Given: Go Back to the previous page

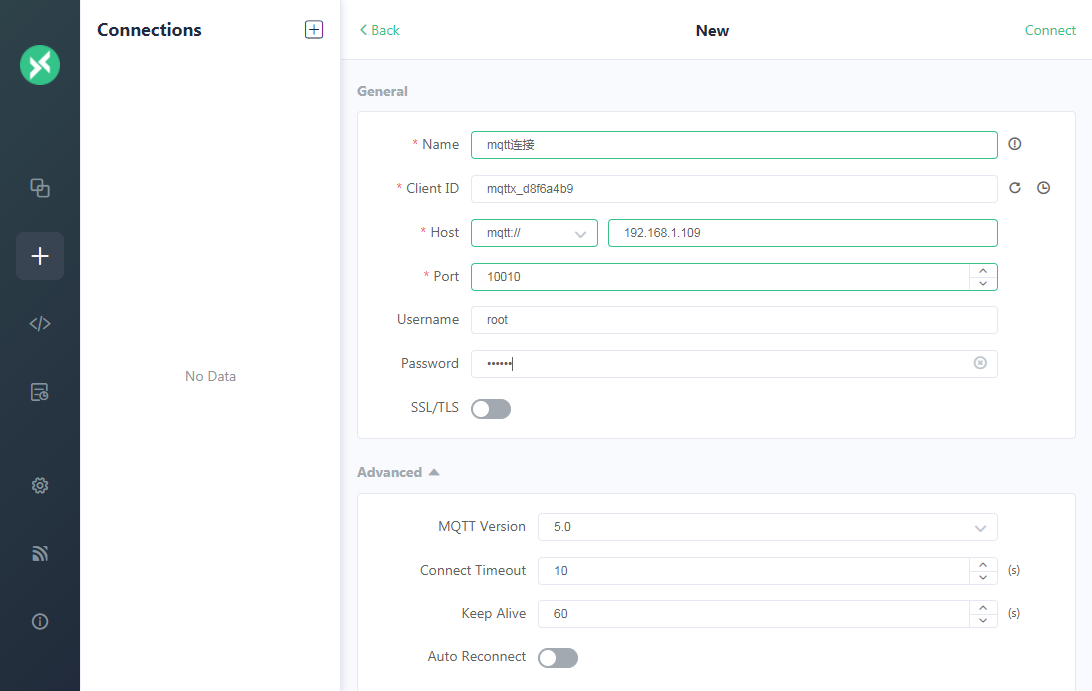Looking at the screenshot, I should [380, 30].
